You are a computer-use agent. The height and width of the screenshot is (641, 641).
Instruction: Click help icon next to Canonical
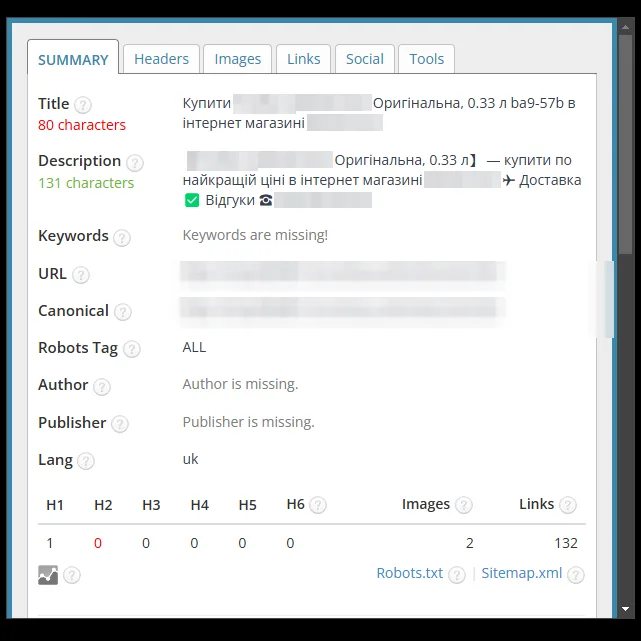click(123, 312)
